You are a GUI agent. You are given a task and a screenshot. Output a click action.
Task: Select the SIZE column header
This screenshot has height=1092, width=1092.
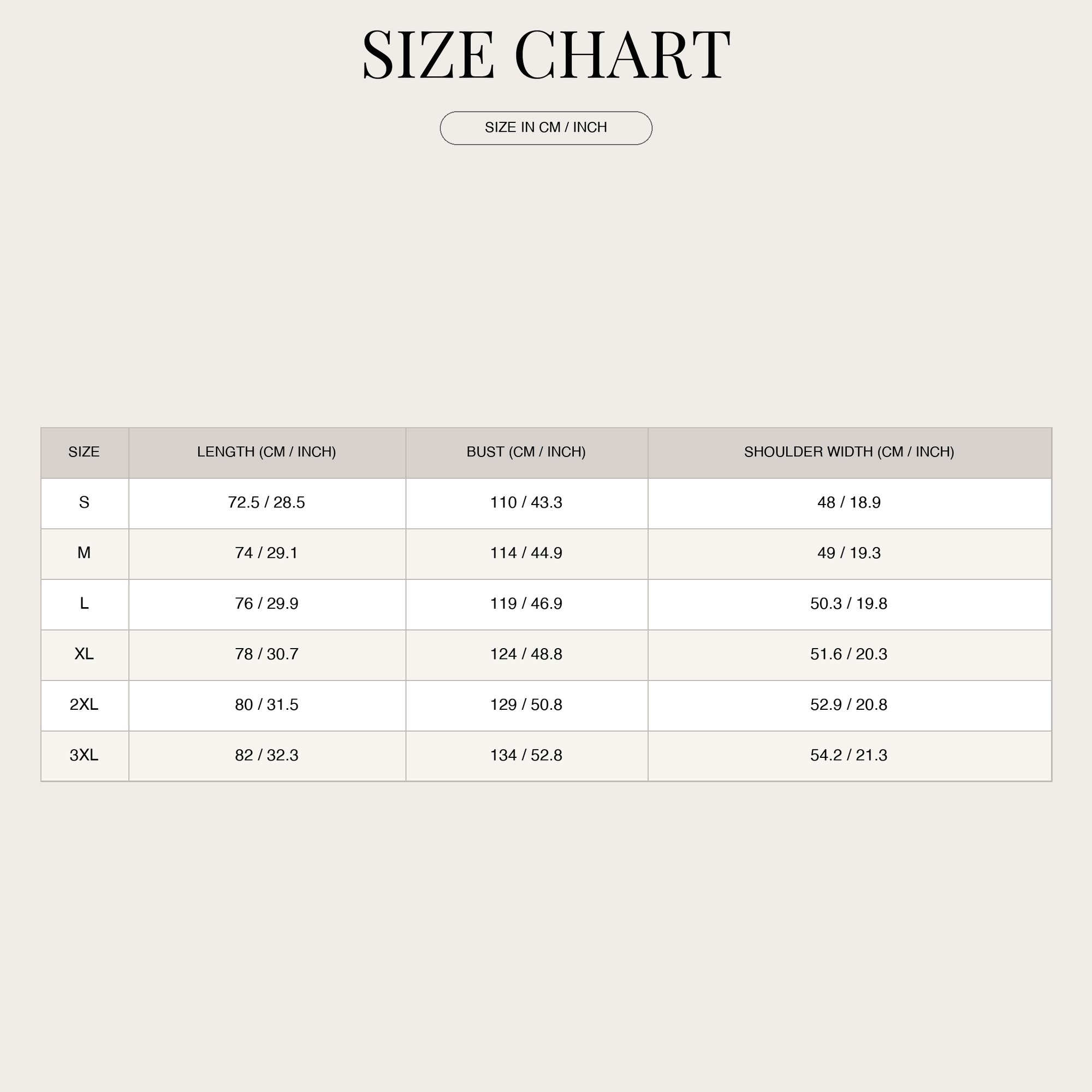coord(84,452)
